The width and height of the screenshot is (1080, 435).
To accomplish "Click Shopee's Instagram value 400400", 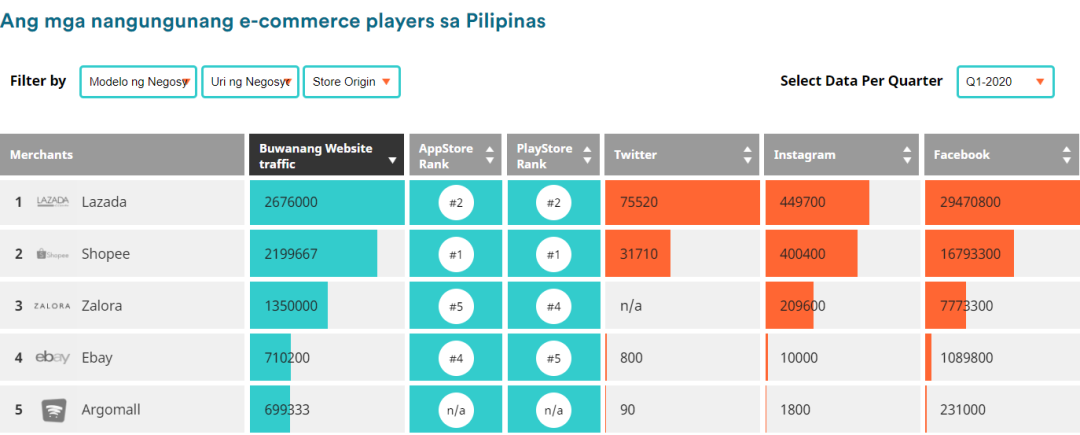I will [803, 255].
